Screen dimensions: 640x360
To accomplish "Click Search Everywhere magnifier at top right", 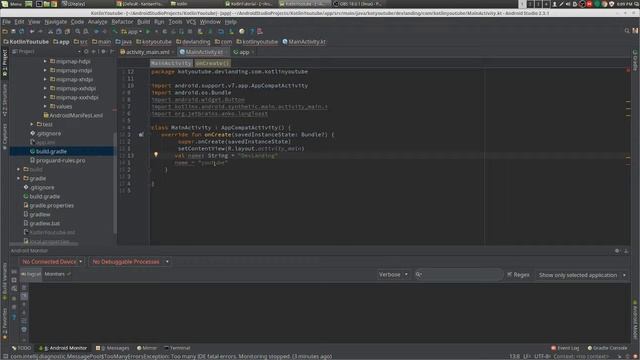I will pyautogui.click(x=627, y=31).
